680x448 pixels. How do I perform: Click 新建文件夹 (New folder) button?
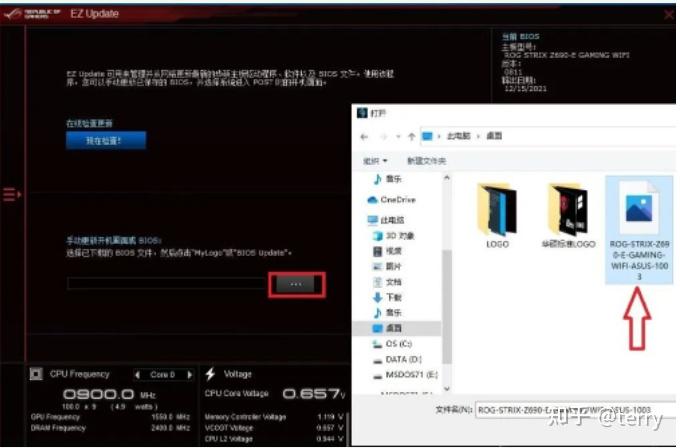tap(426, 161)
